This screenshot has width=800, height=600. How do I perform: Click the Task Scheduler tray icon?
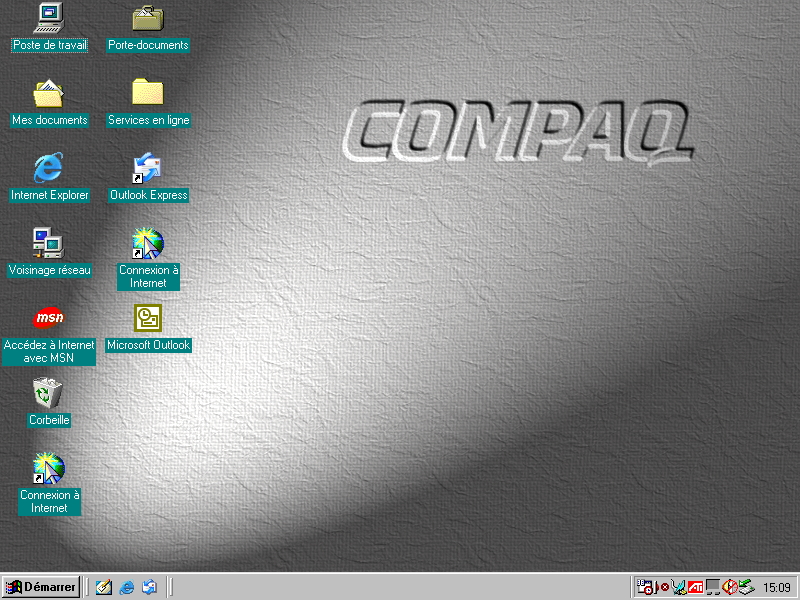coord(645,587)
